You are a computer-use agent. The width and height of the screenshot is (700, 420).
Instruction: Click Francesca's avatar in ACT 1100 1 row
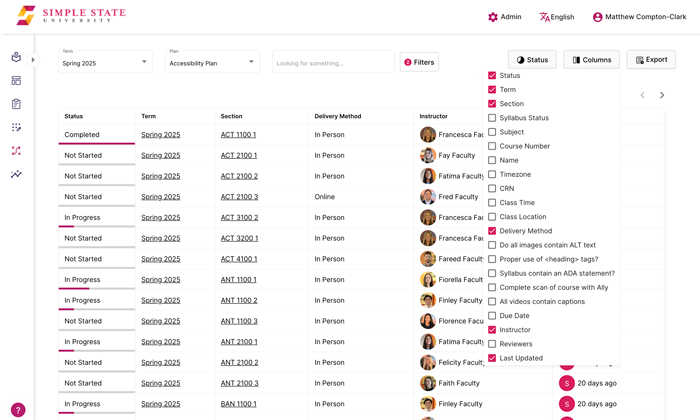428,135
